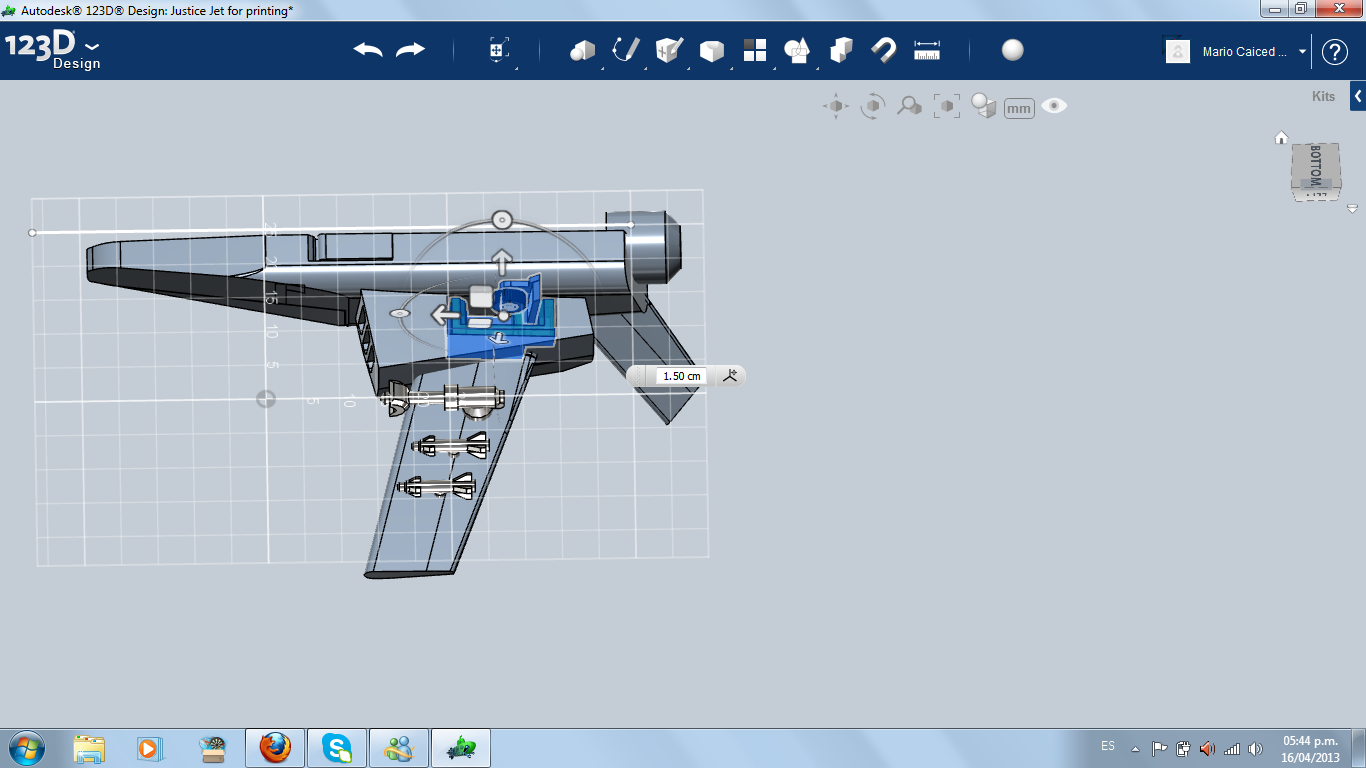Open the Primitives shapes menu
The image size is (1366, 768).
[582, 50]
